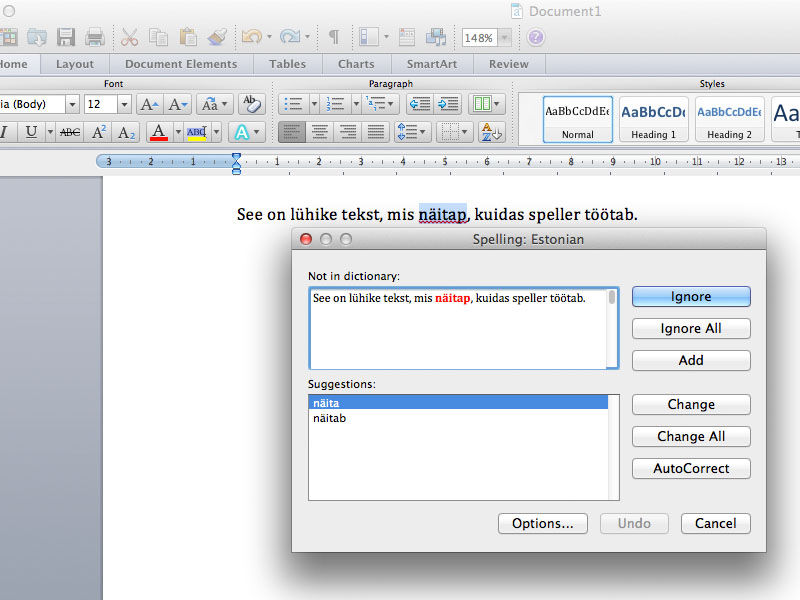800x600 pixels.
Task: Click the Print icon
Action: [94, 37]
